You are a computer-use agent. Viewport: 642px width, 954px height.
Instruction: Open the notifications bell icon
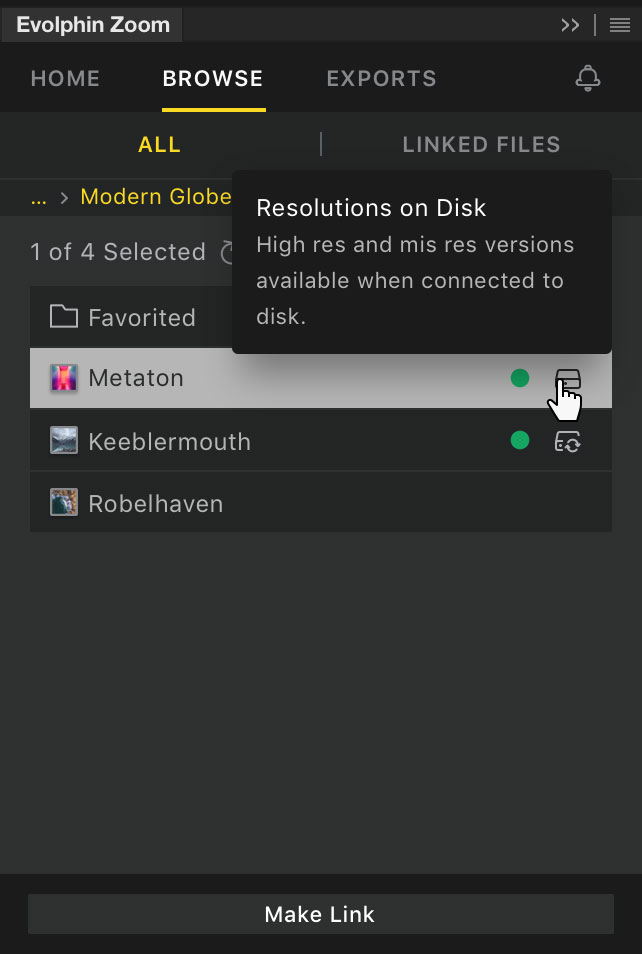[x=588, y=78]
